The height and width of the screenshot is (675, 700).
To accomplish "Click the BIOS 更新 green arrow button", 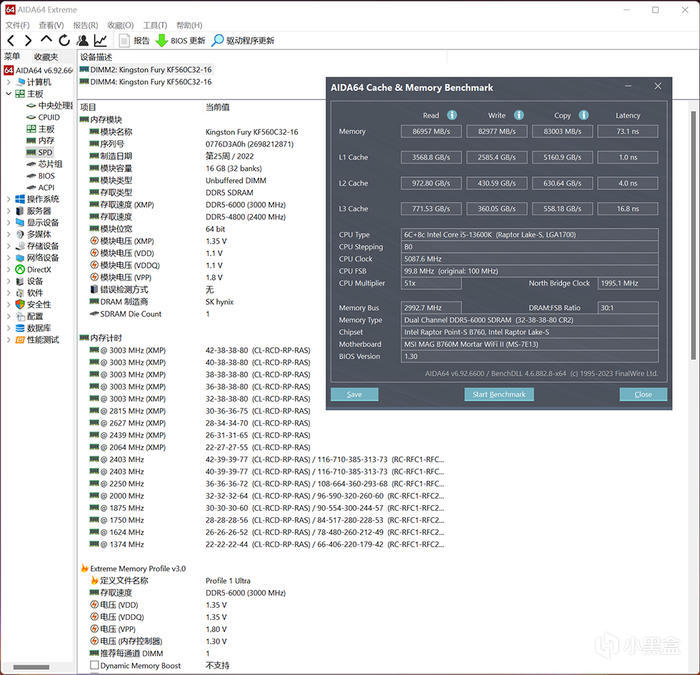I will (x=180, y=41).
